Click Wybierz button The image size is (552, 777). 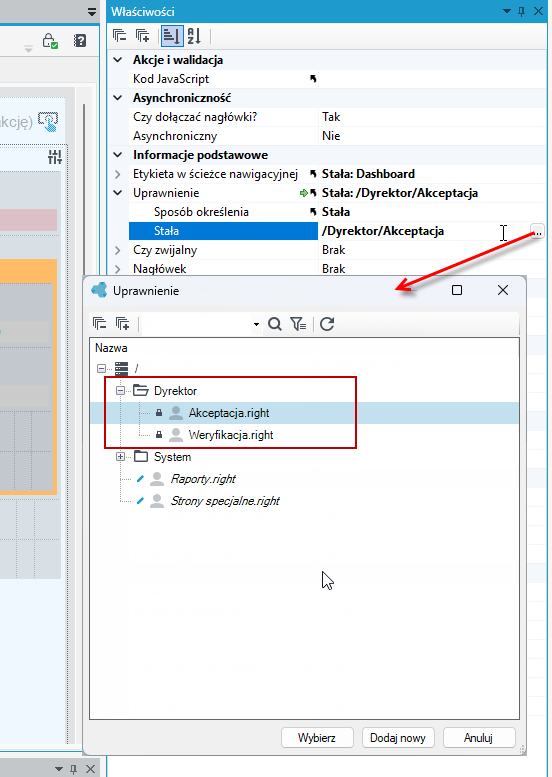(317, 738)
